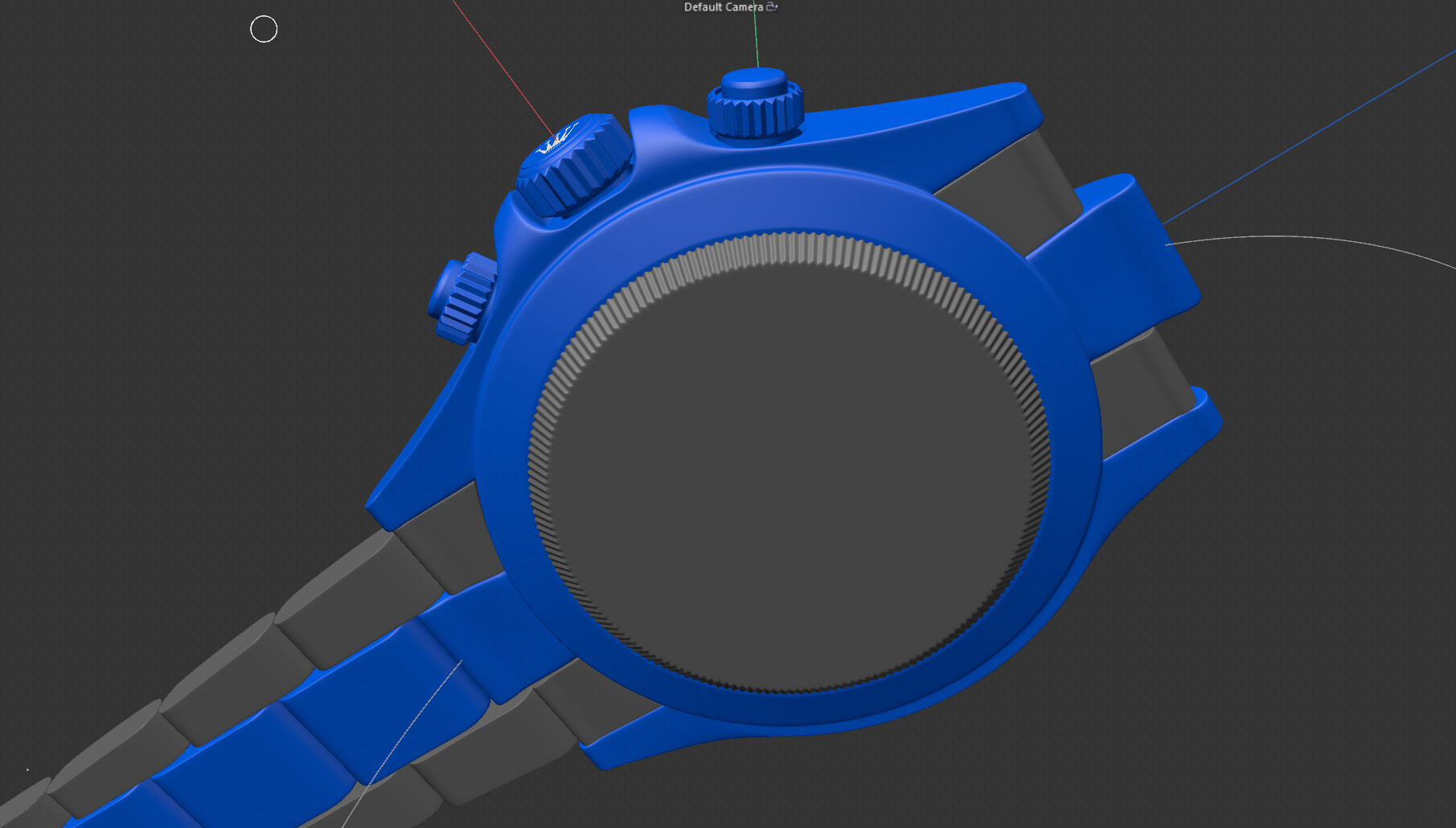Image resolution: width=1456 pixels, height=828 pixels.
Task: Select the top crown pusher on the watch
Action: pos(755,105)
